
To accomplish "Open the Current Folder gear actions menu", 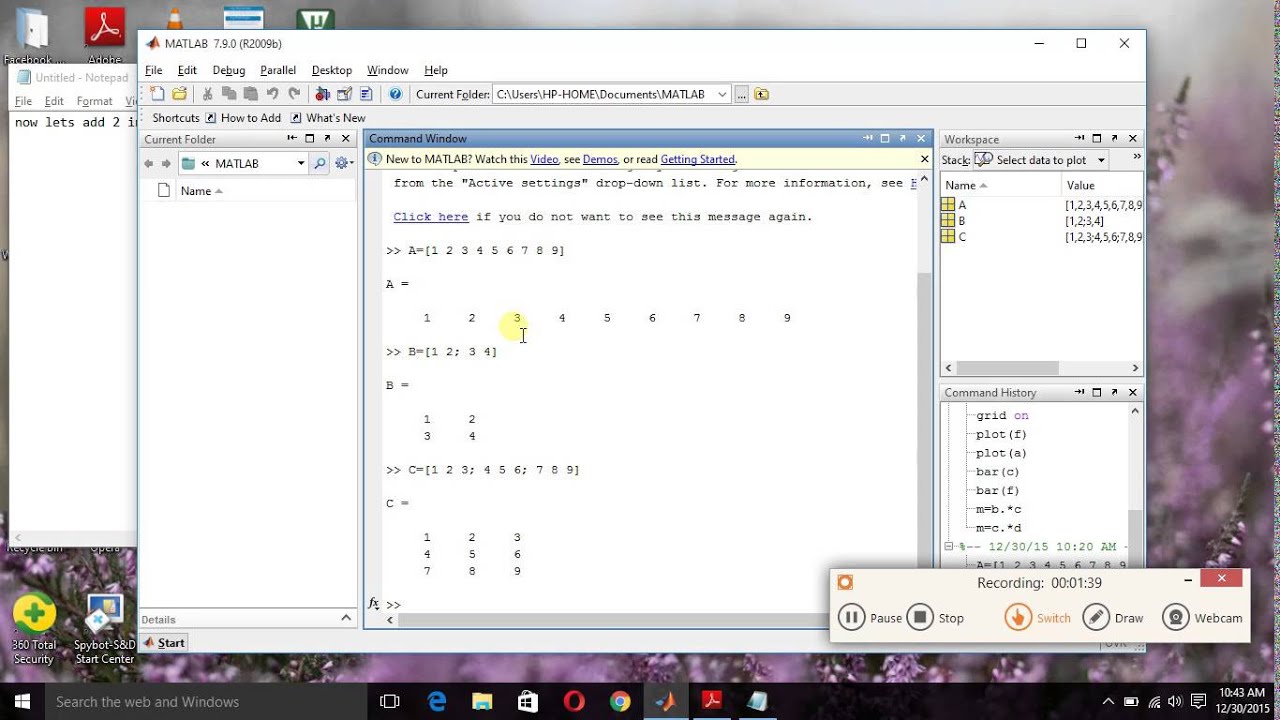I will [344, 163].
